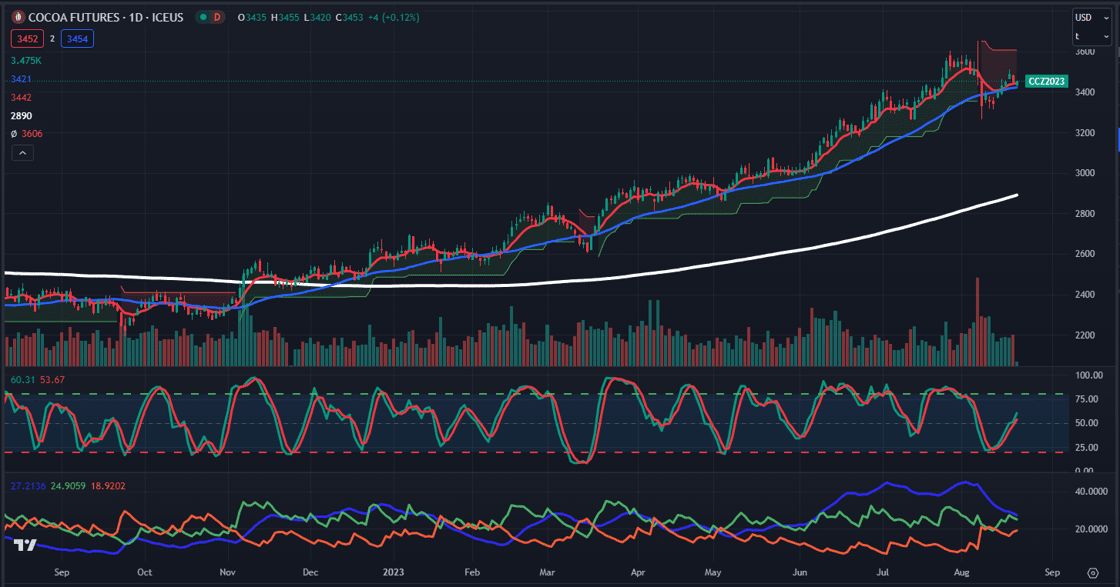Click the 3000 price axis label
This screenshot has height=587, width=1120.
point(1085,173)
